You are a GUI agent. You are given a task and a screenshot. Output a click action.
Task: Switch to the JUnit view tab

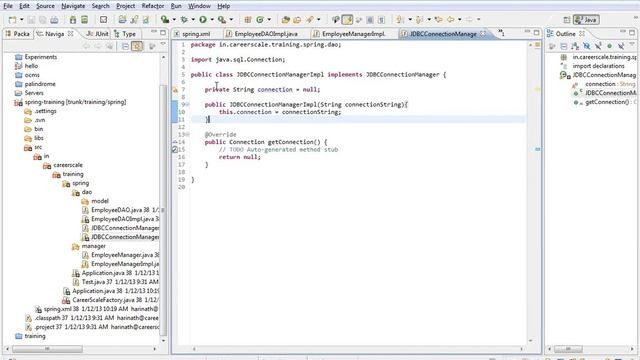tap(98, 34)
